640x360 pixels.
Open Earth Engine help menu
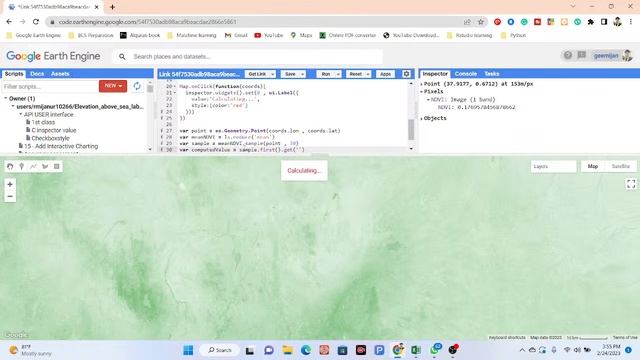pos(568,55)
